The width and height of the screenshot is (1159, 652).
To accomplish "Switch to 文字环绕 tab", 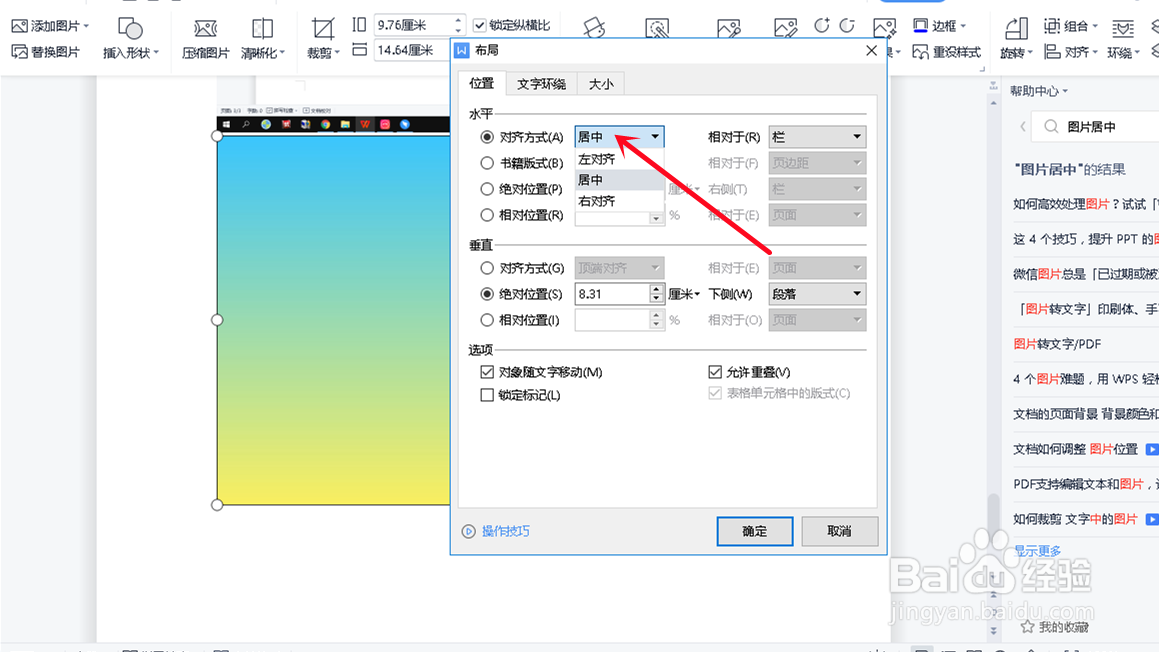I will click(x=541, y=84).
